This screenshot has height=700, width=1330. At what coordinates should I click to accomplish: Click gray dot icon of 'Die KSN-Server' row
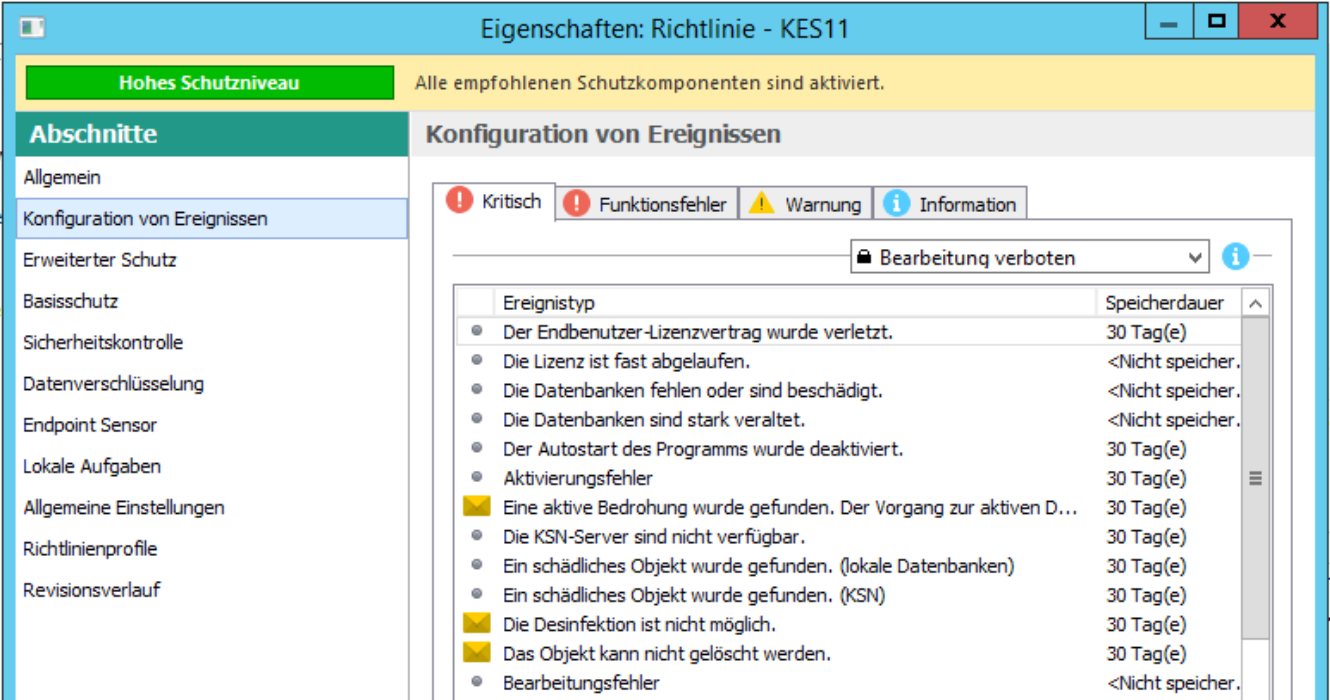477,536
